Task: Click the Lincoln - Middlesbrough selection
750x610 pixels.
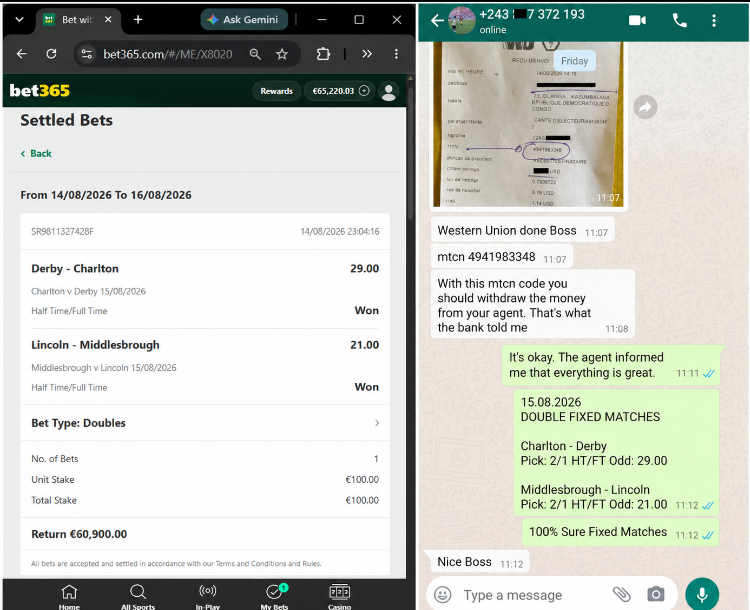Action: [95, 345]
